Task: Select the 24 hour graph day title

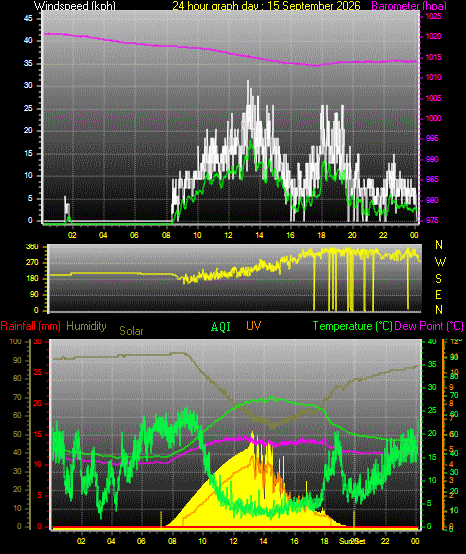Action: coord(266,5)
